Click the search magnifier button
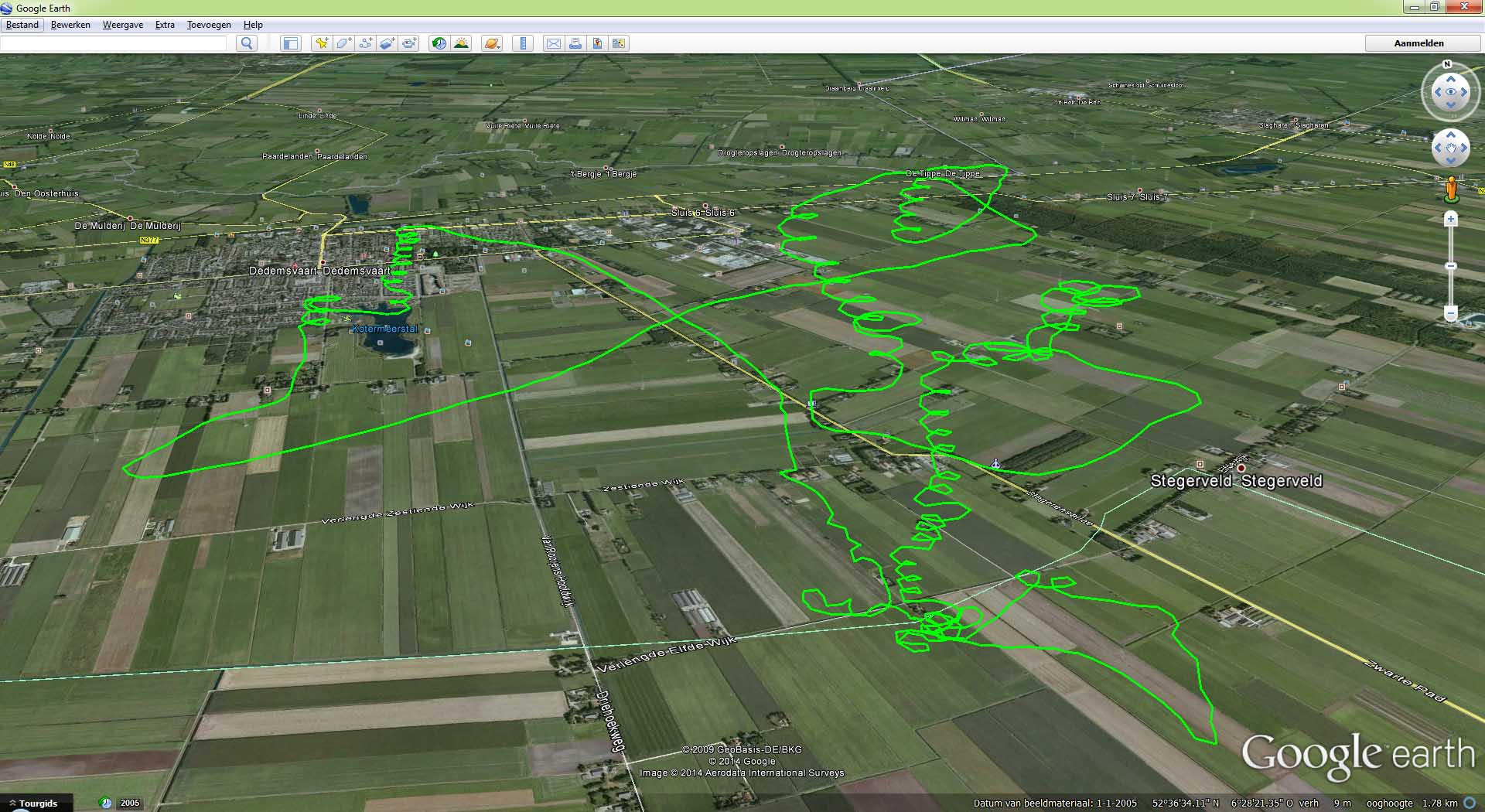This screenshot has height=812, width=1485. tap(247, 43)
